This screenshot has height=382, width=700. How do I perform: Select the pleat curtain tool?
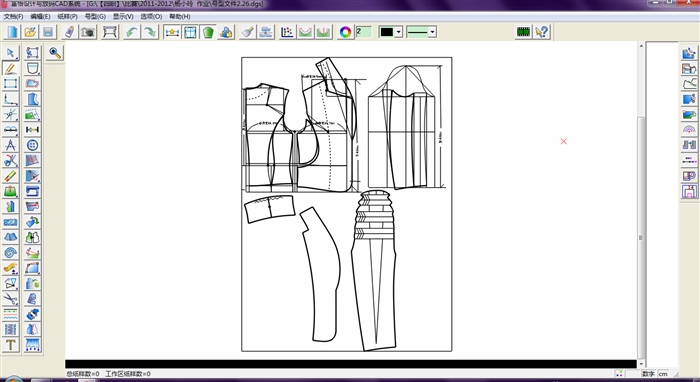point(33,345)
